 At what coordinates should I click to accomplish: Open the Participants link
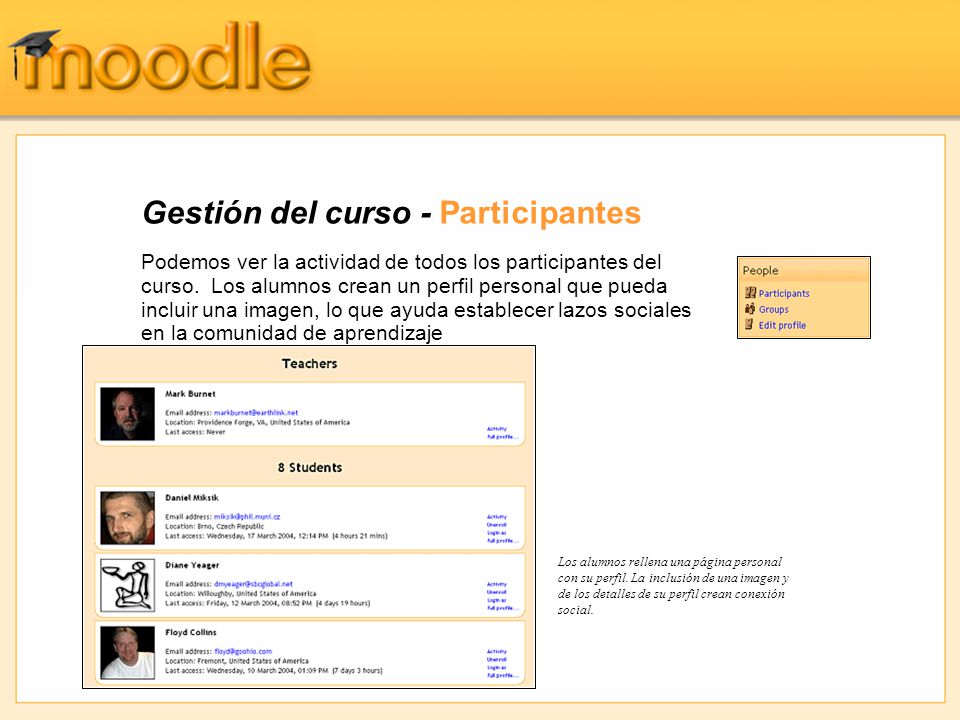pos(784,293)
